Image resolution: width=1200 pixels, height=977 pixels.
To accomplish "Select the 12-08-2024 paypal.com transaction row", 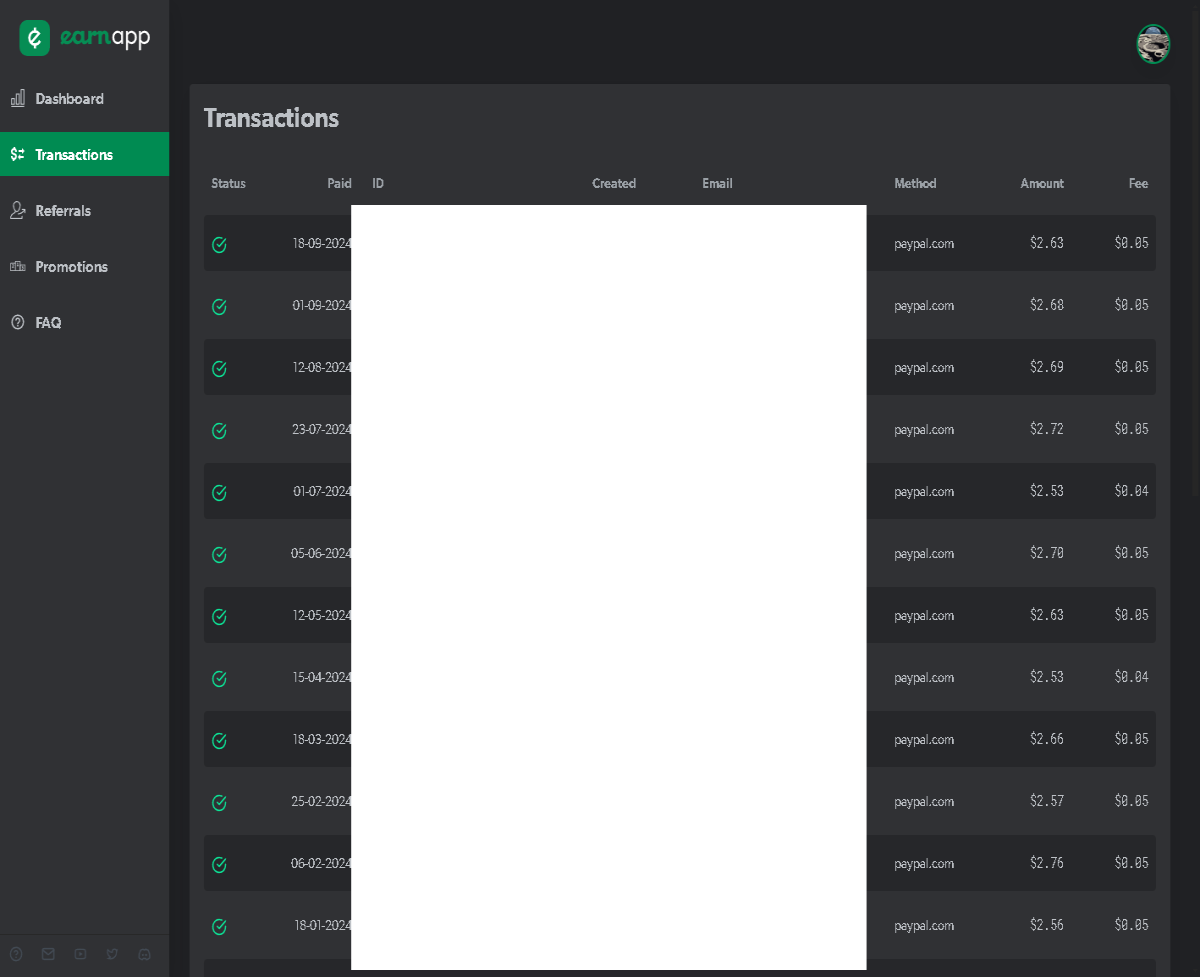I will point(680,367).
